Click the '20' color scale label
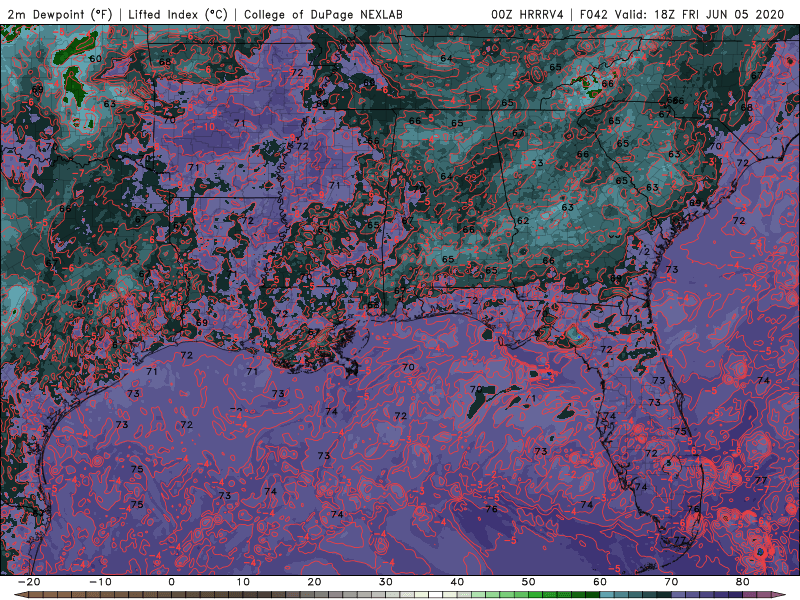This screenshot has height=600, width=800. pyautogui.click(x=314, y=582)
